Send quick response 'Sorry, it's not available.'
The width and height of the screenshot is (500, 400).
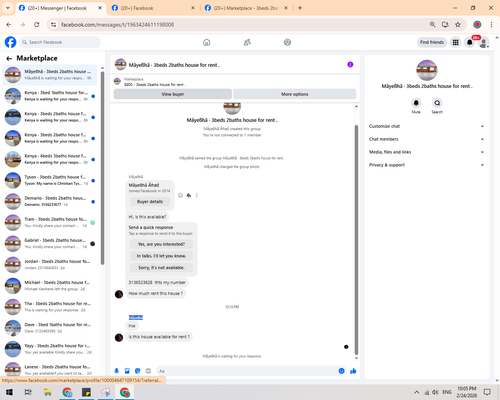tap(161, 268)
